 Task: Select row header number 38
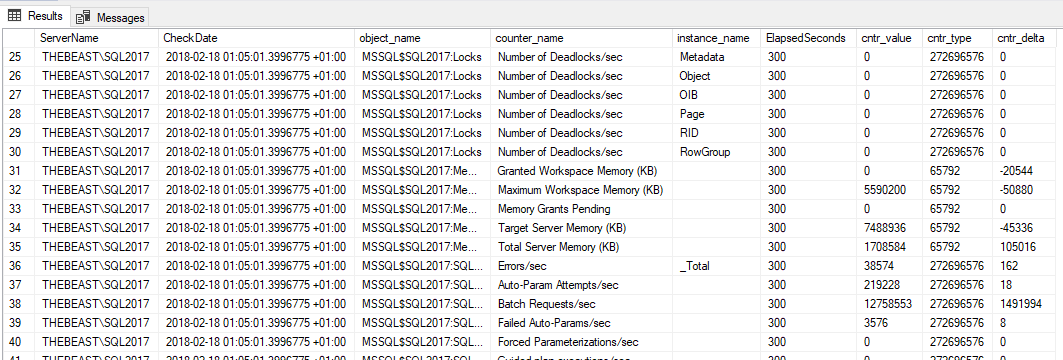[x=17, y=304]
